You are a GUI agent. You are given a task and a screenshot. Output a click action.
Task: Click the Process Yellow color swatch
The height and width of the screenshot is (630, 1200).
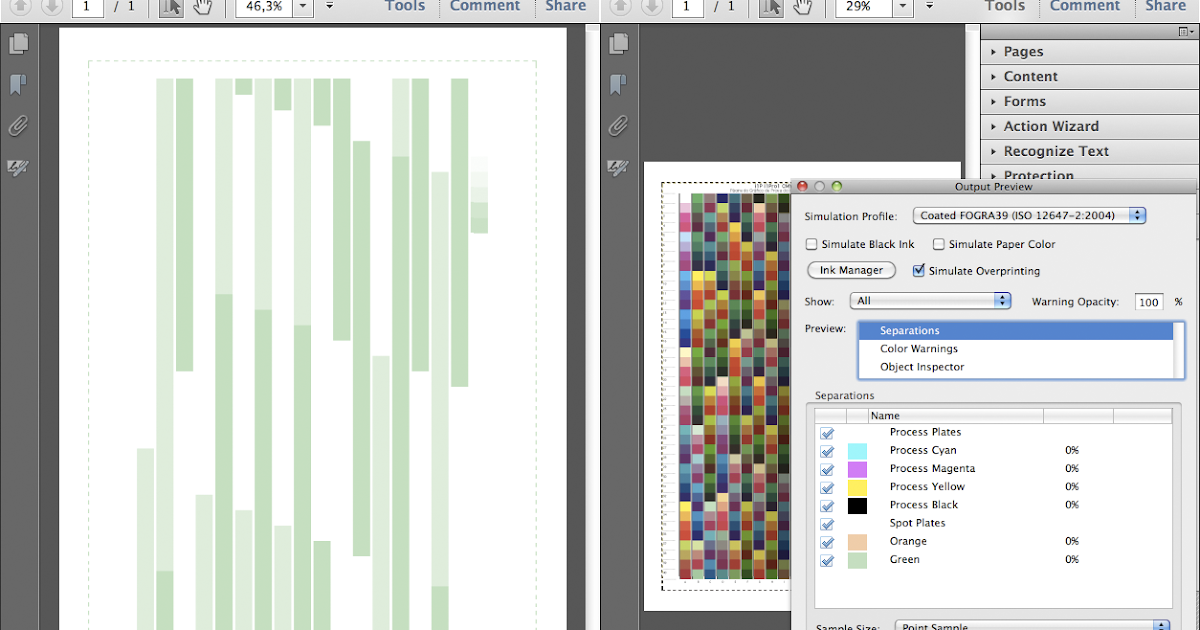(857, 487)
